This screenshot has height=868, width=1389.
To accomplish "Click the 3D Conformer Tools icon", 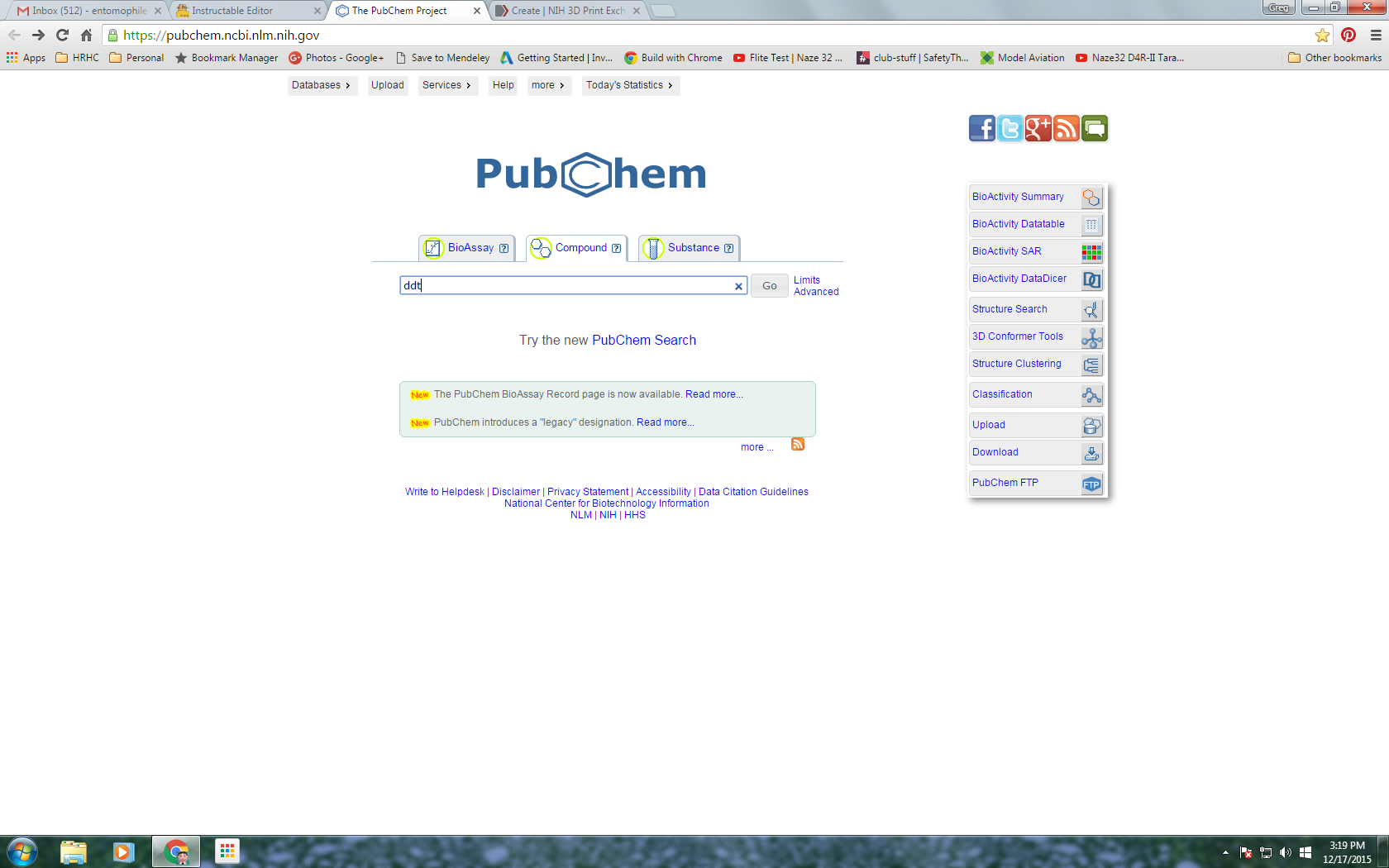I will pyautogui.click(x=1091, y=337).
